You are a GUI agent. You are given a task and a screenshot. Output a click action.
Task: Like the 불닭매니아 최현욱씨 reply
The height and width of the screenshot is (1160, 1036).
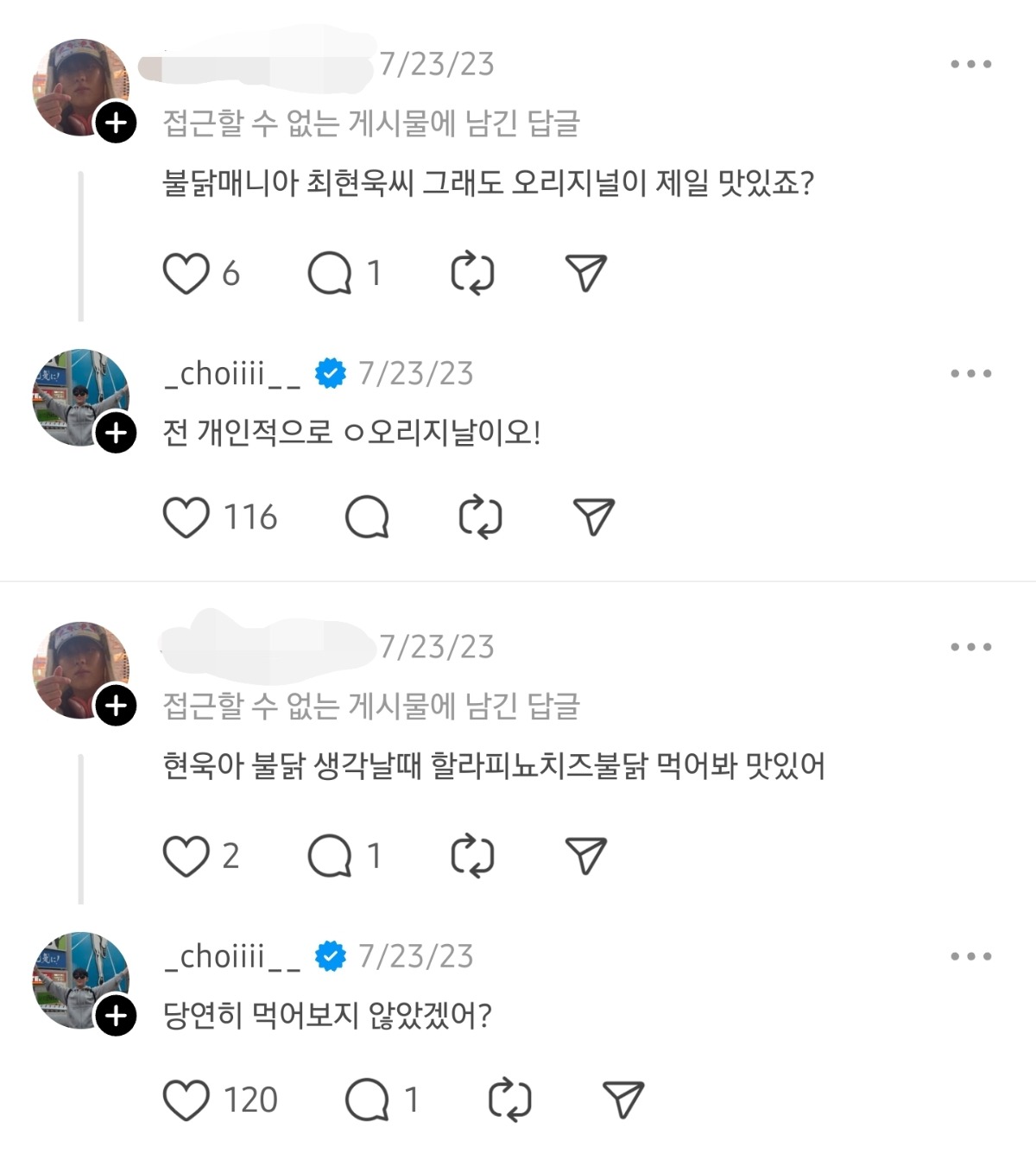186,273
